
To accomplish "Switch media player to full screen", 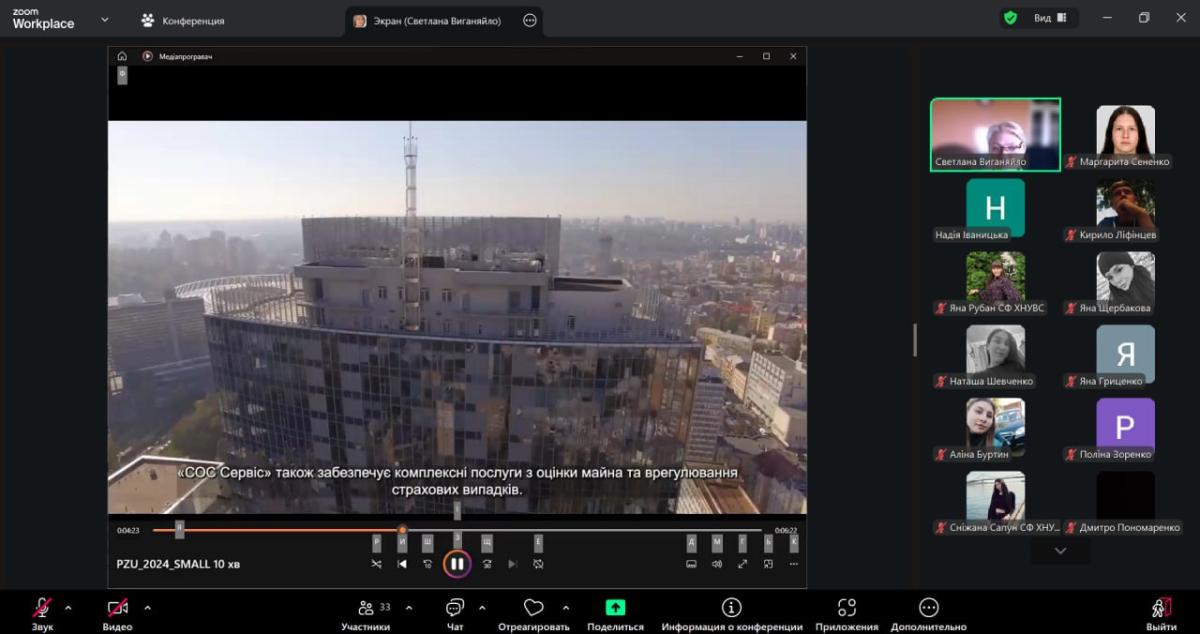I will click(742, 564).
